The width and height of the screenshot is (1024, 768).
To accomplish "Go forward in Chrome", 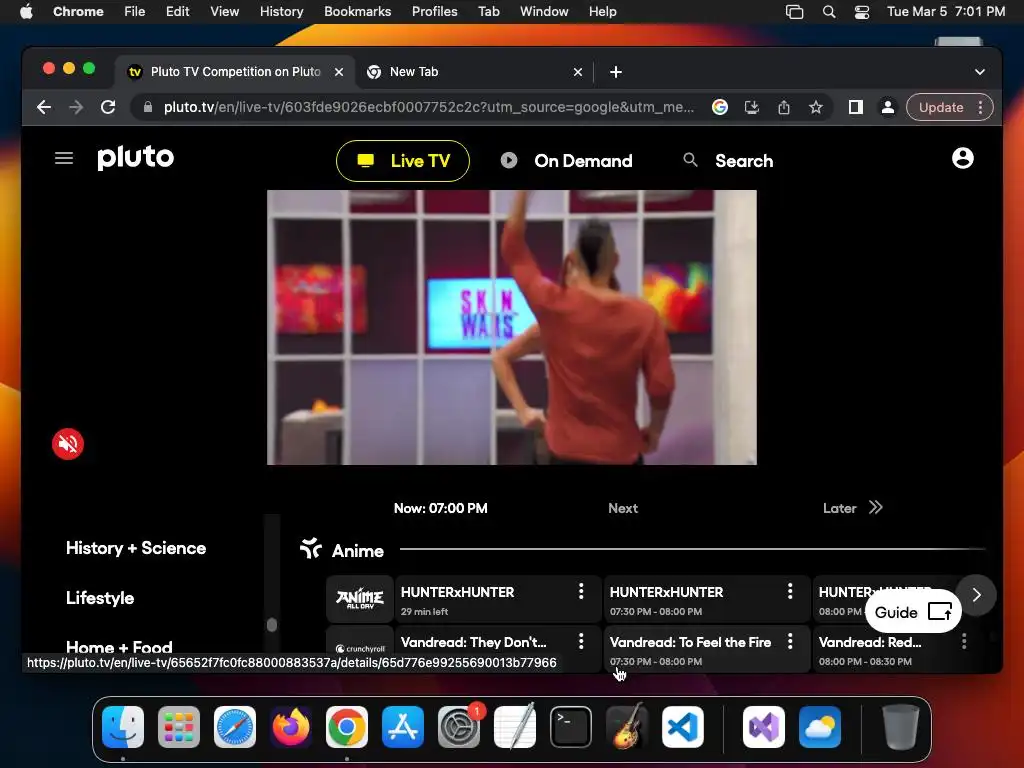I will click(76, 107).
